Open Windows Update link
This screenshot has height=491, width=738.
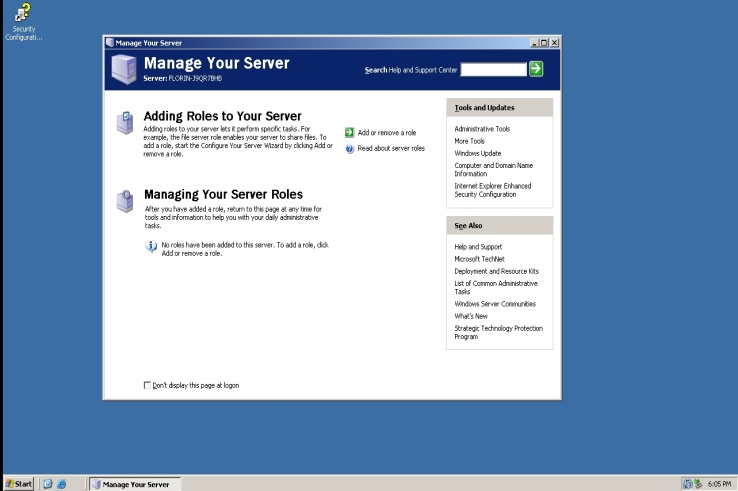coord(478,153)
